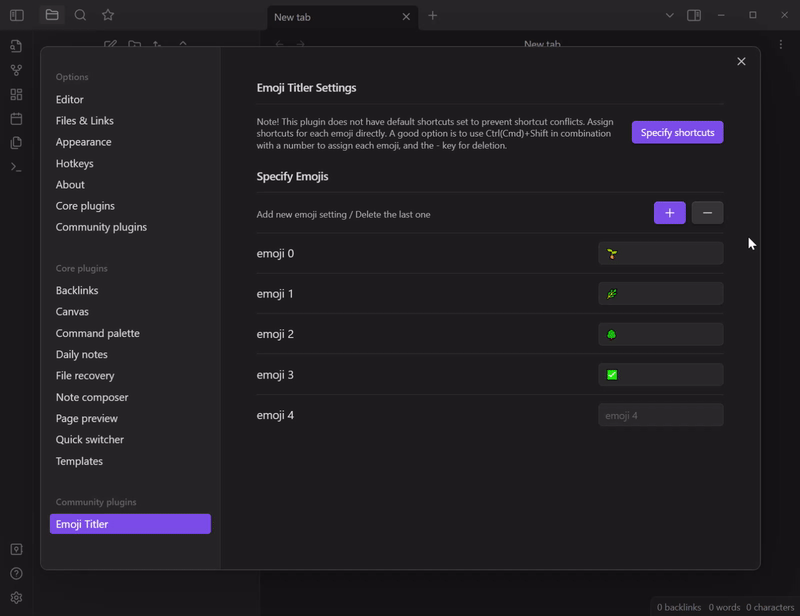Delete the last emoji with minus button
The image size is (800, 616).
[x=707, y=212]
